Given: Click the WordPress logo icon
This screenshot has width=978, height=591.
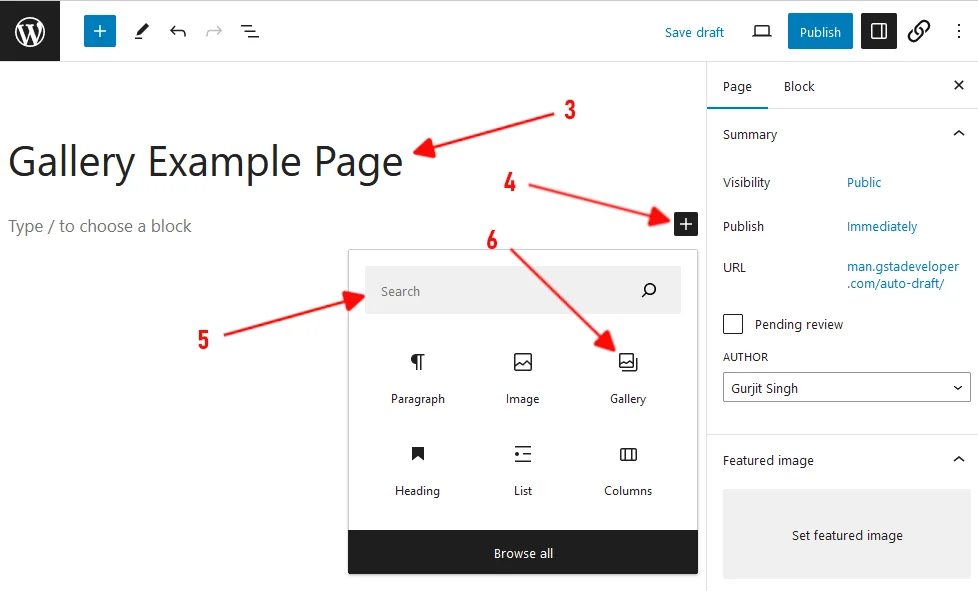Looking at the screenshot, I should 30,31.
